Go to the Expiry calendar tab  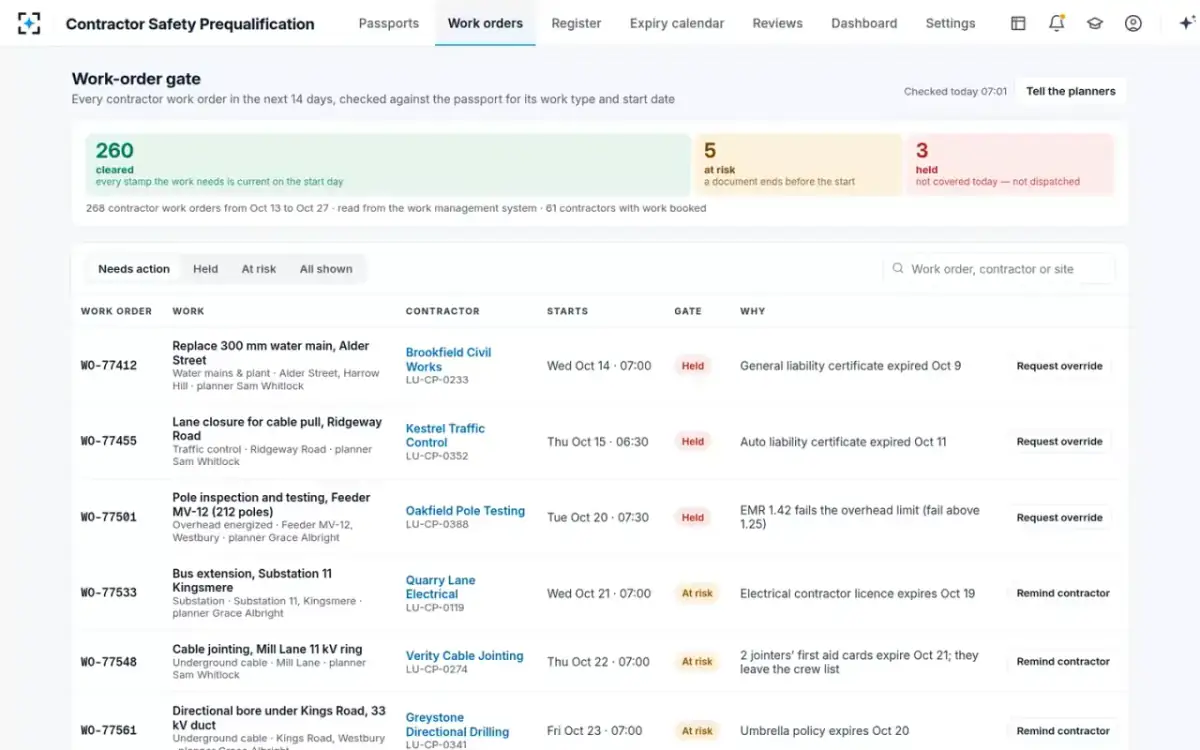(x=677, y=23)
